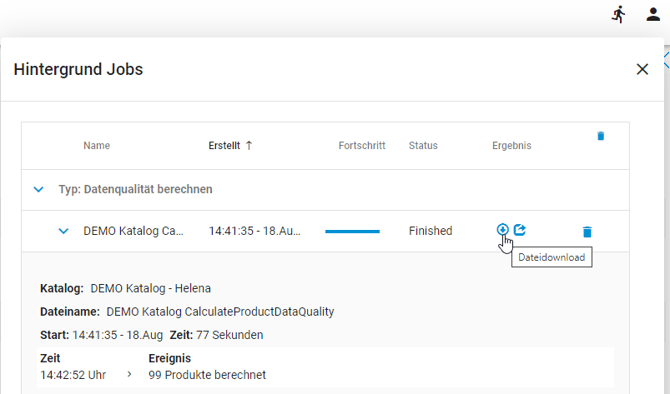Click the Start 14:41:35 - 18.Aug value
670x394 pixels.
point(118,335)
